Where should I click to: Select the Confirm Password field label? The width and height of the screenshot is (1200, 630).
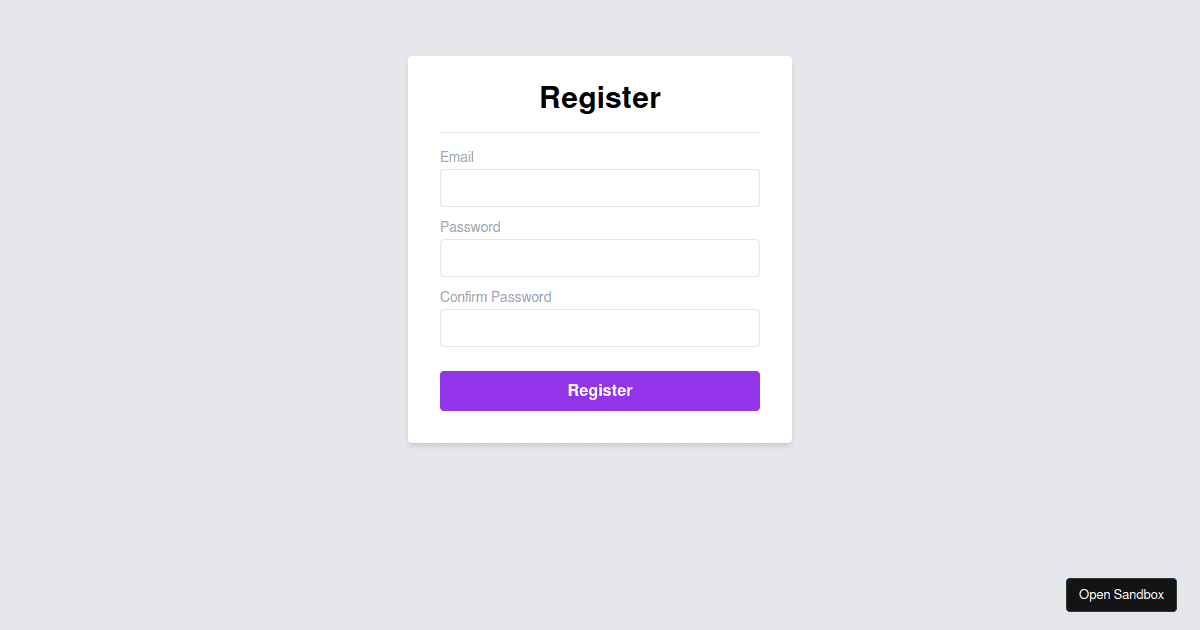[x=496, y=297]
